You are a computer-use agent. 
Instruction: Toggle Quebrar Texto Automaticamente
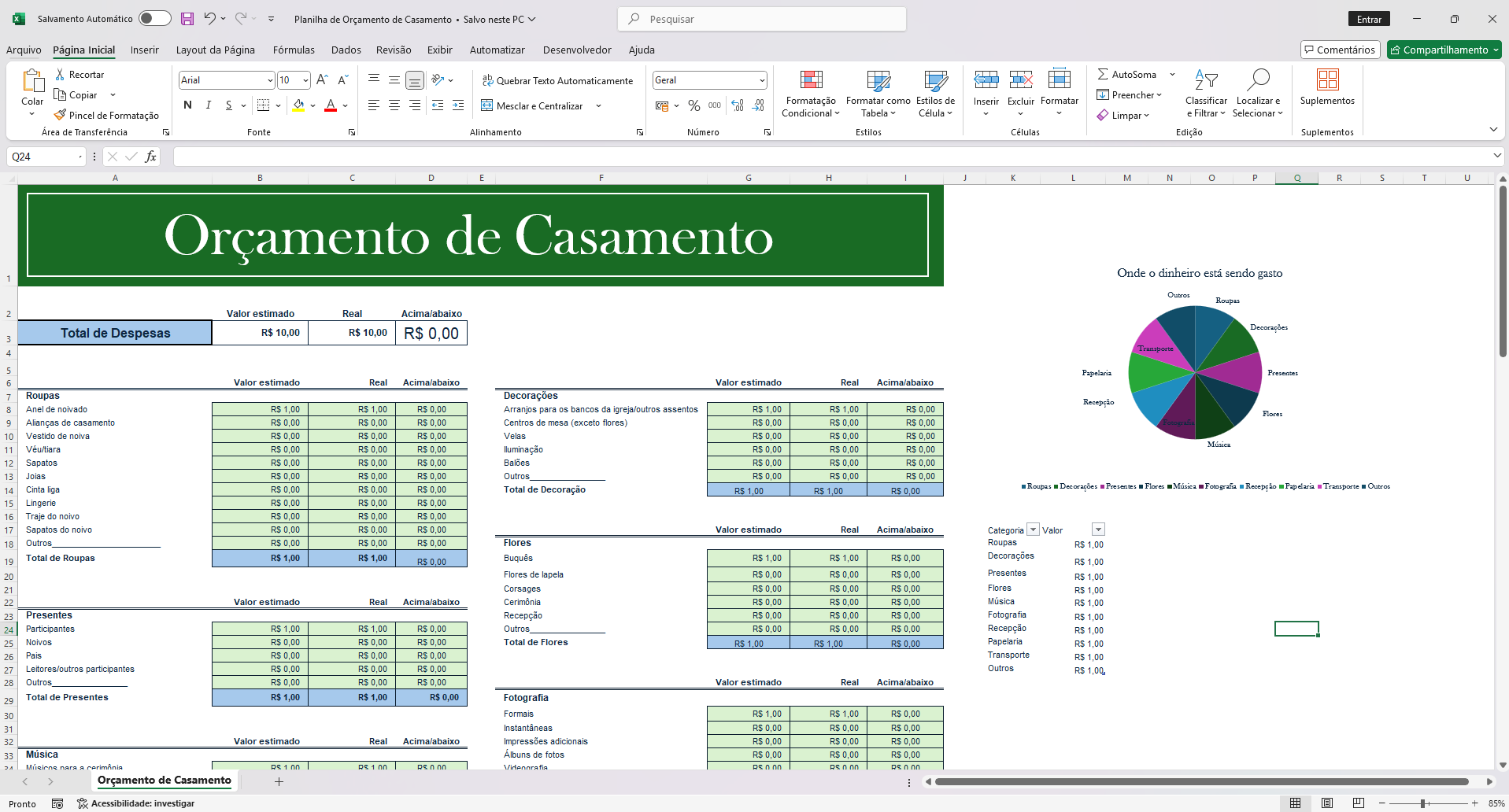pyautogui.click(x=557, y=80)
